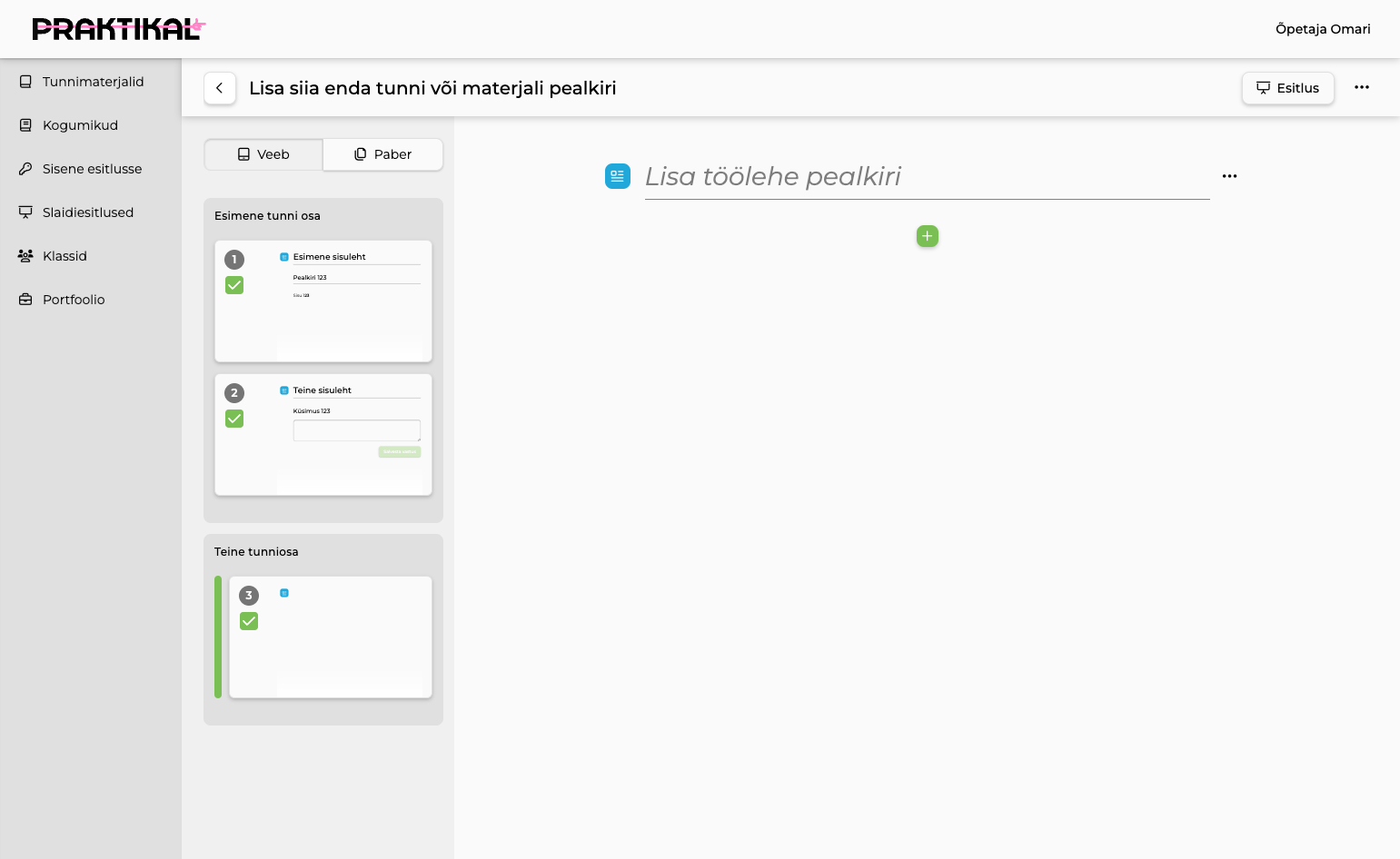Screen dimensions: 1400x859
Task: Toggle checkbox on slide 1 thumbnail
Action: [234, 285]
